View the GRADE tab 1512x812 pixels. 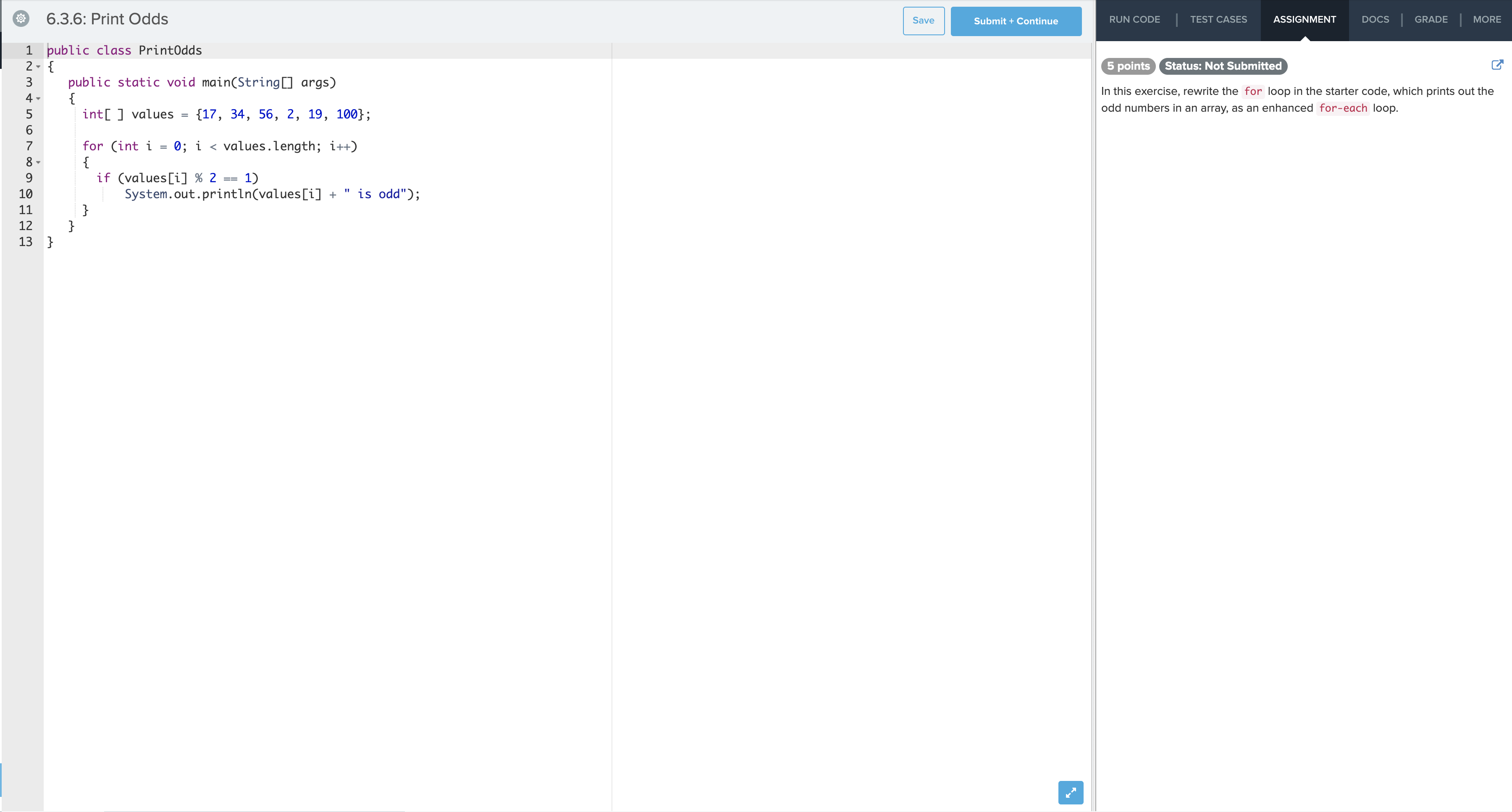1432,19
